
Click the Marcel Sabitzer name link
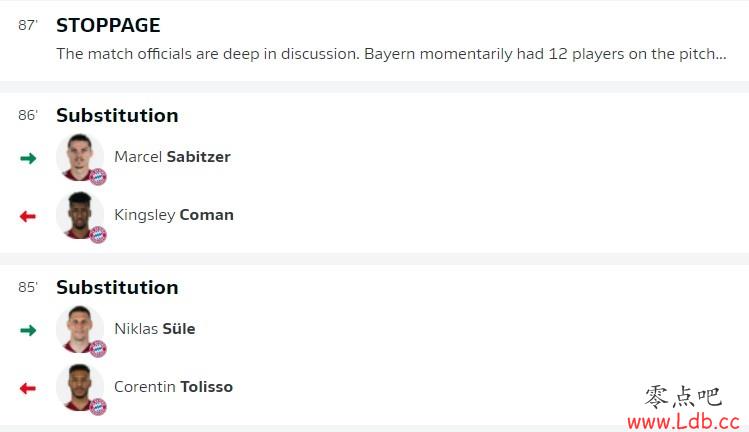[172, 157]
